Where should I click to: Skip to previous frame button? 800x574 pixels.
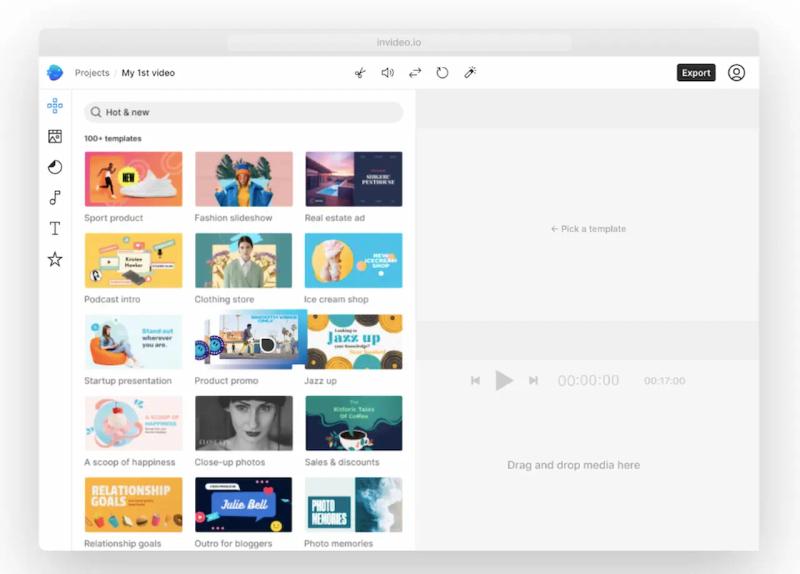point(475,380)
